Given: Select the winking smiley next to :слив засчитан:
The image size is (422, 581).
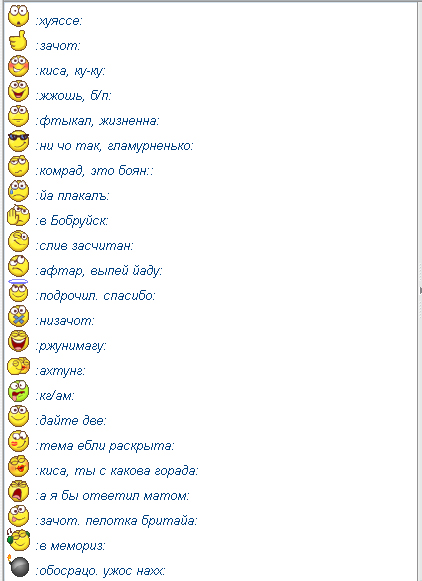Looking at the screenshot, I should (18, 241).
